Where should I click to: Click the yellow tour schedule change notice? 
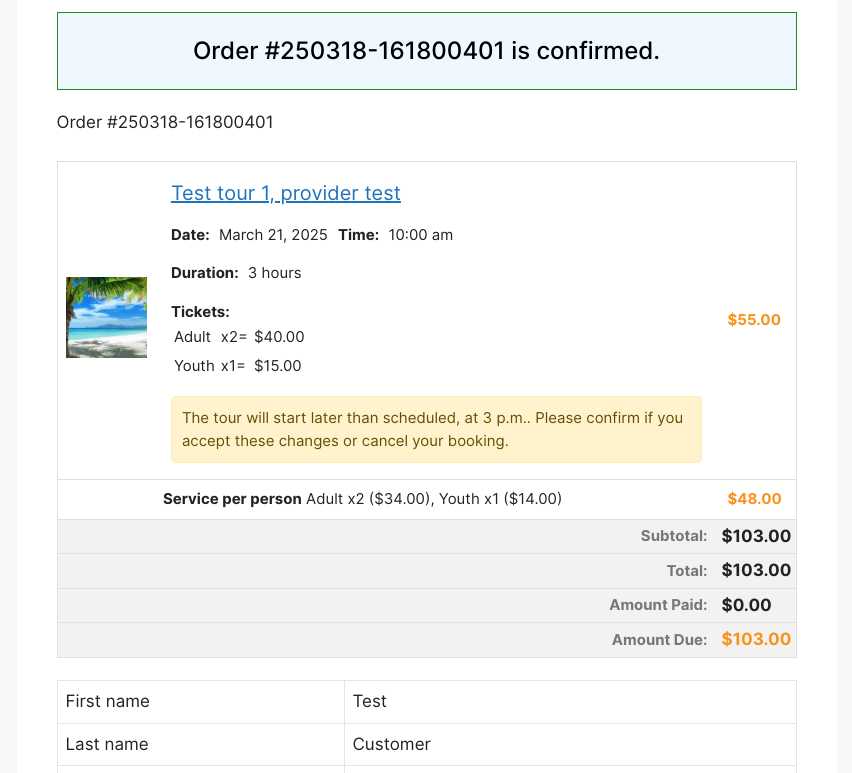pos(436,429)
